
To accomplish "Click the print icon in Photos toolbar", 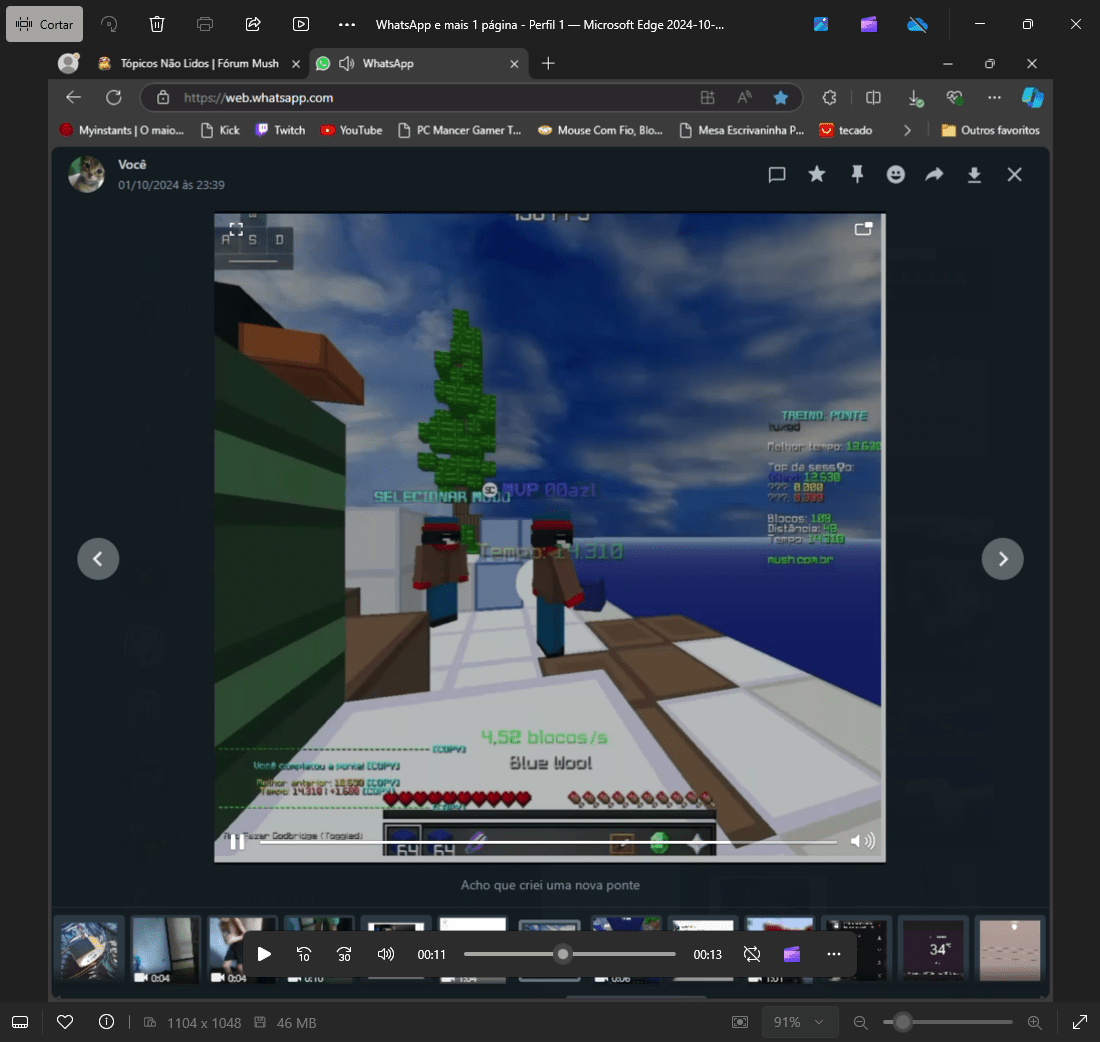I will pyautogui.click(x=205, y=25).
